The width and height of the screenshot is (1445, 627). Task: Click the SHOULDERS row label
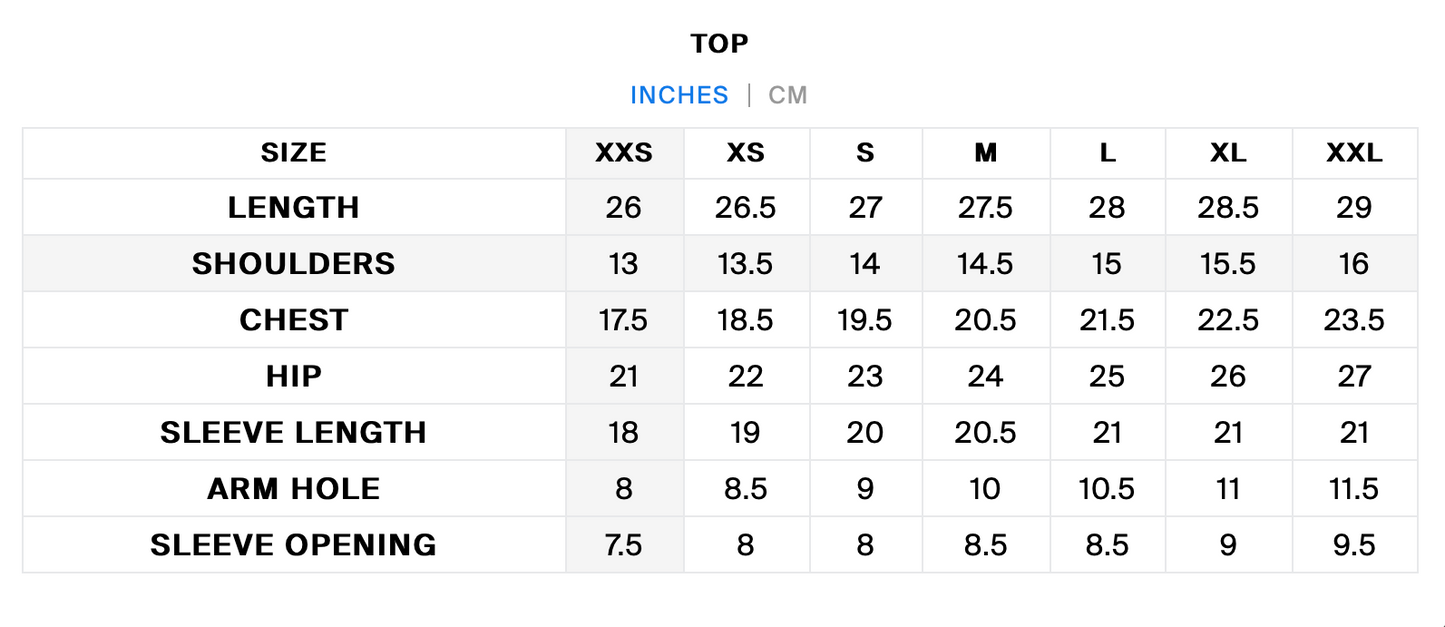pos(294,264)
